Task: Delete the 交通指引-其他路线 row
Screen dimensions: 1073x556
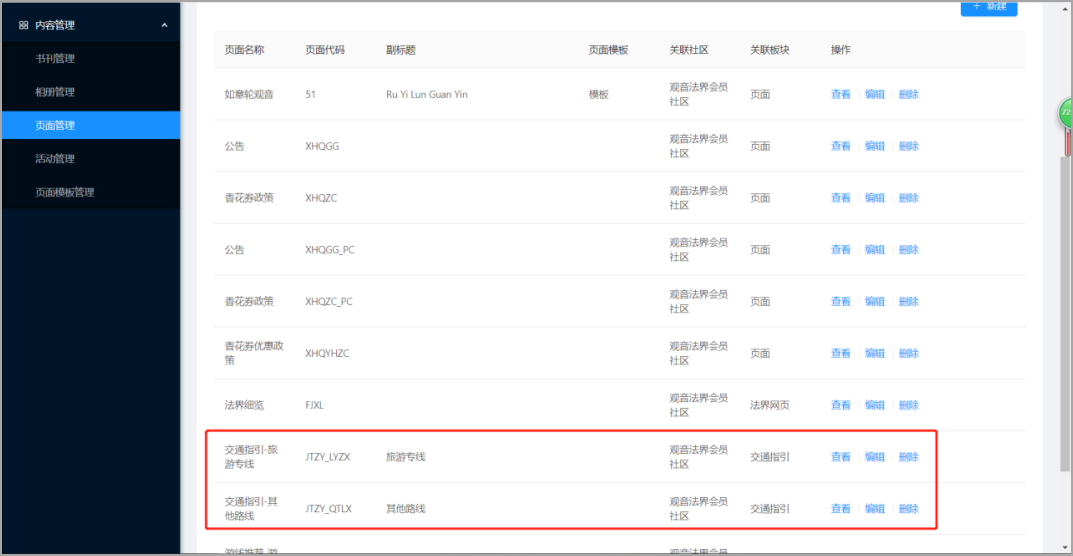Action: pos(909,509)
